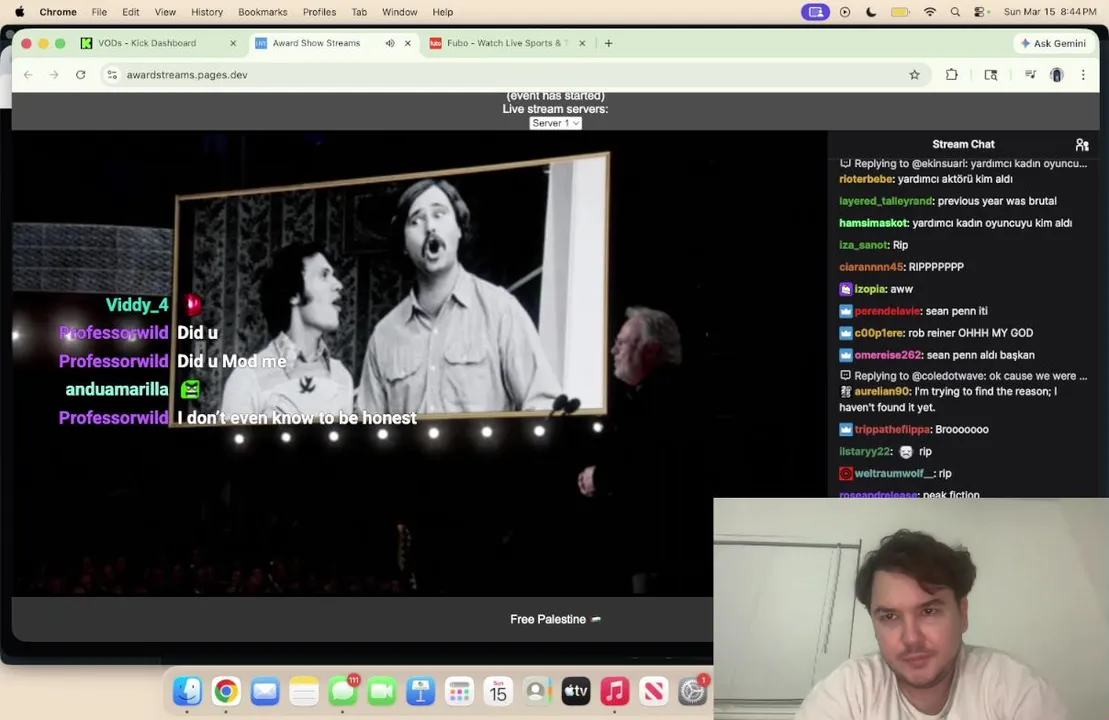
Task: Reload the awardstreams page
Action: pos(81,74)
